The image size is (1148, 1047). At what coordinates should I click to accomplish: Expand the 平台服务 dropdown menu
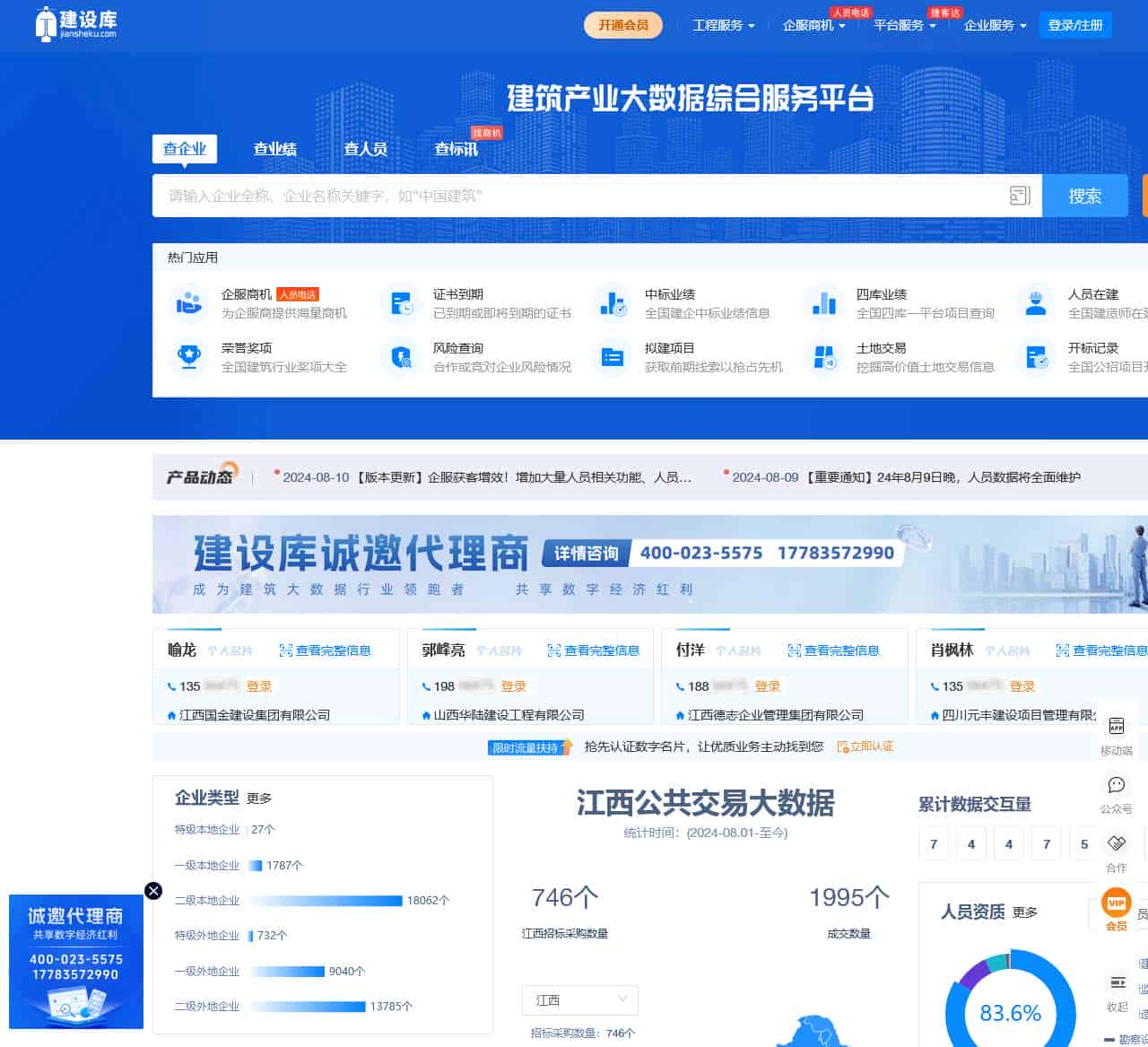click(905, 25)
